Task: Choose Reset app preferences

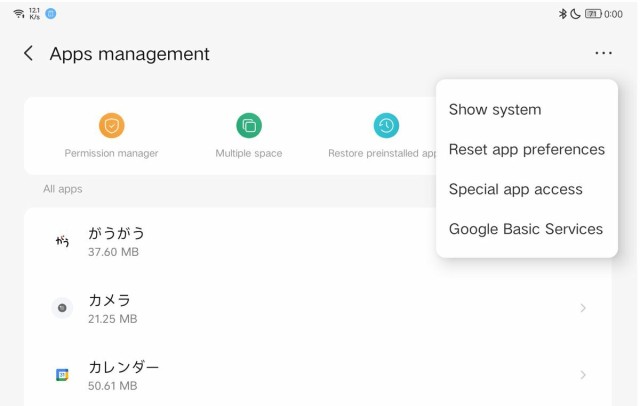Action: point(526,150)
